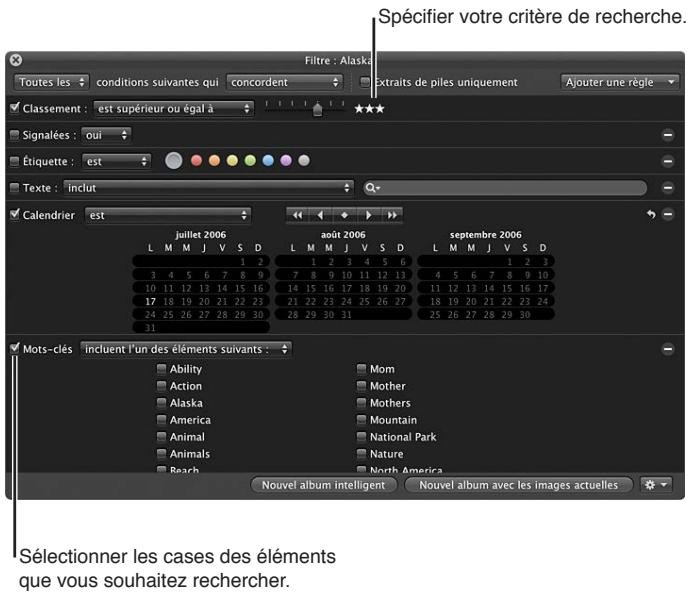Open the search magnifier menu in Texte field

[372, 188]
